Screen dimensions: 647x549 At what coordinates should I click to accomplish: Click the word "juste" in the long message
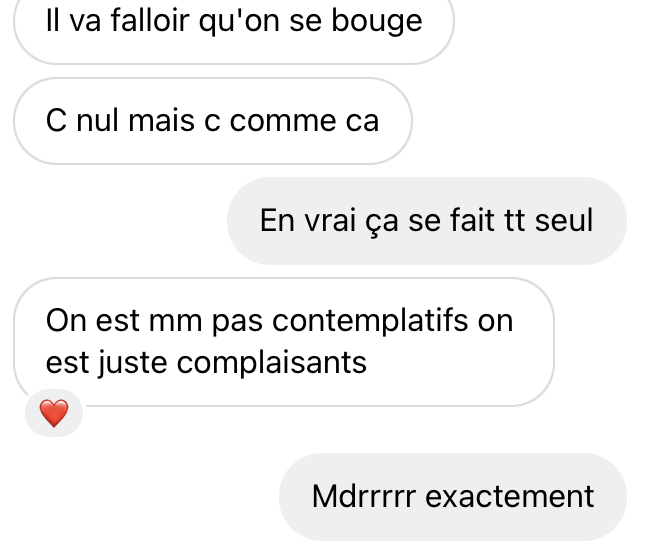(132, 364)
